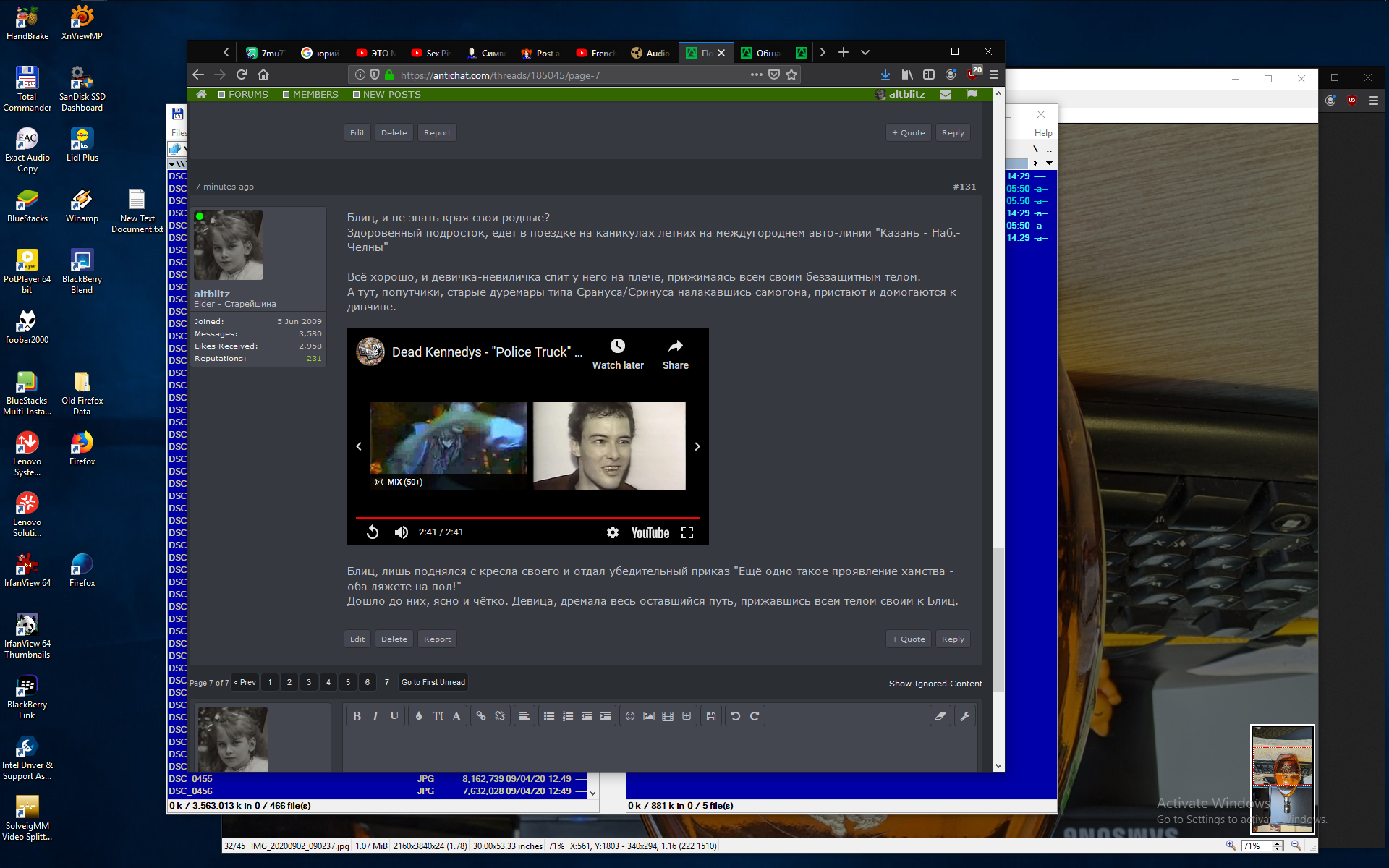
Task: Open the YouTube player settings gear
Action: (x=613, y=532)
